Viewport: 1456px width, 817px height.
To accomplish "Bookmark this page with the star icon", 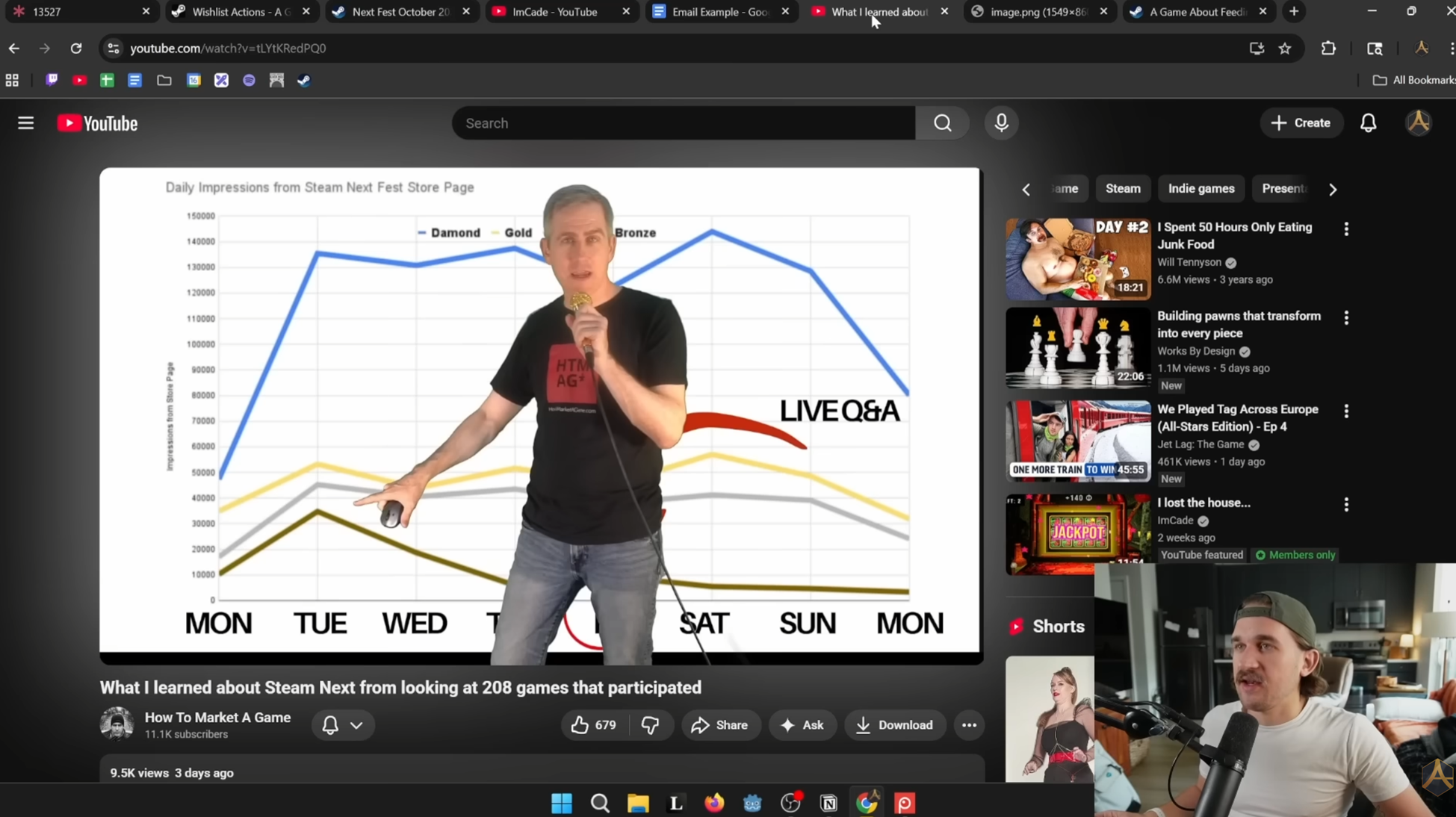I will point(1285,49).
